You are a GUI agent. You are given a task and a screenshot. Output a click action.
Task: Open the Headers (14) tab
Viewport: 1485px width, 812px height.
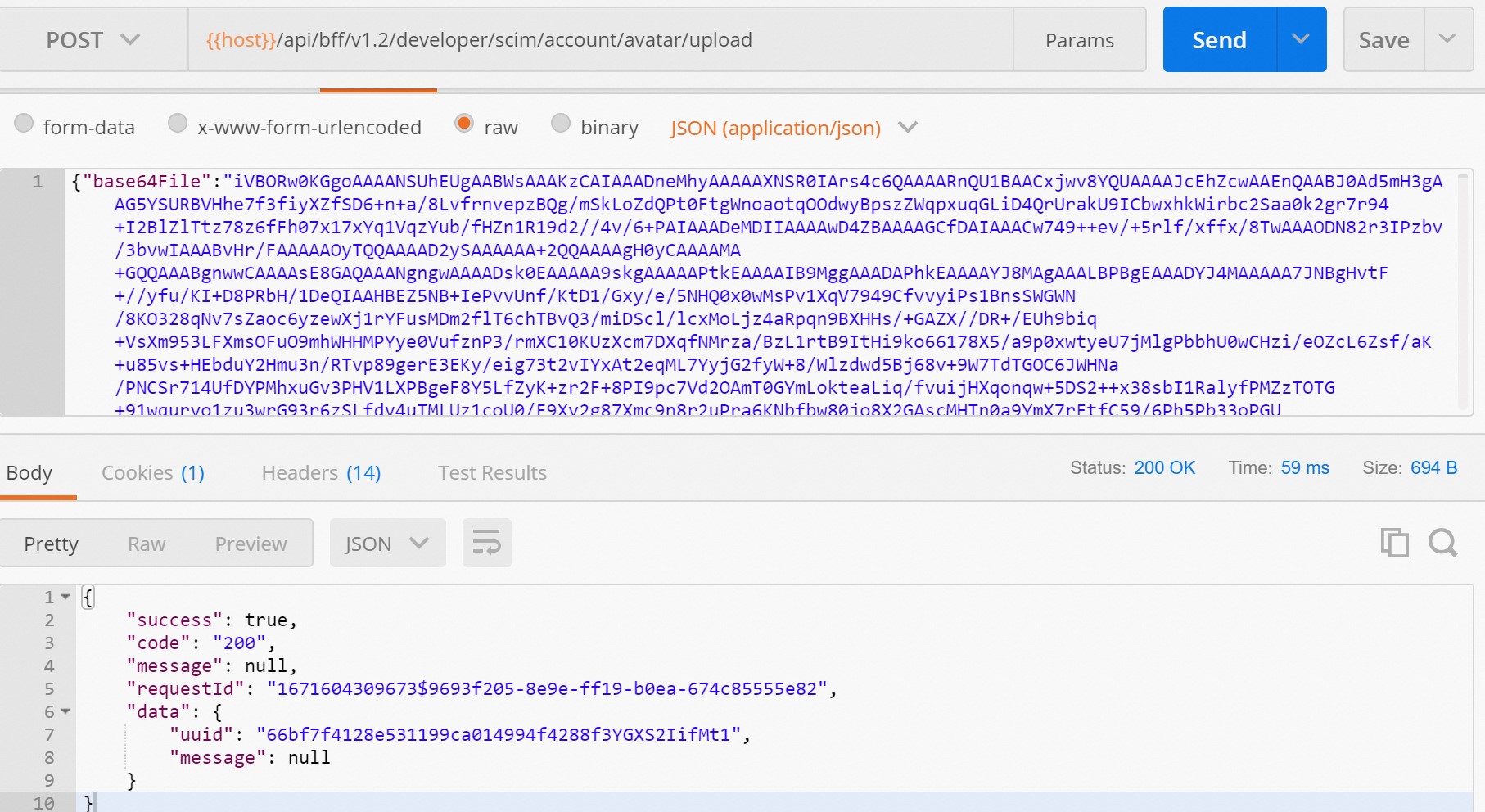[321, 473]
